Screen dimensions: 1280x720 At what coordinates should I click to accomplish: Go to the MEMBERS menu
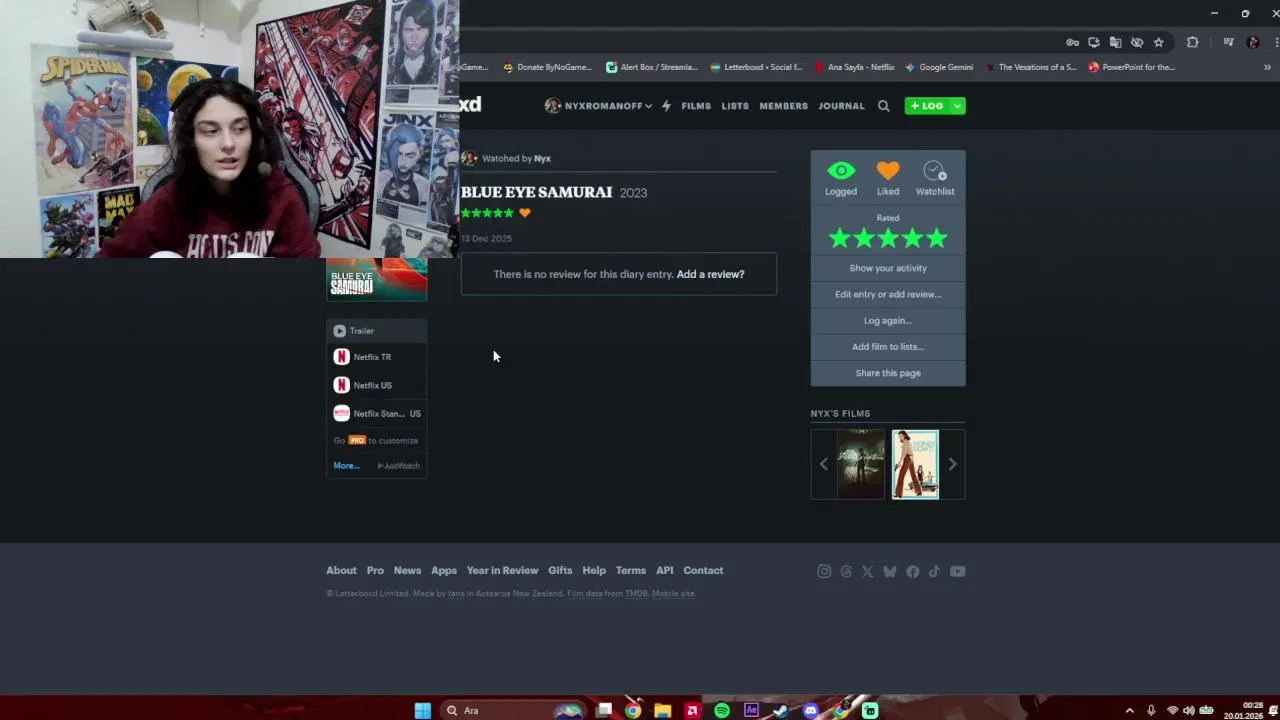[783, 106]
